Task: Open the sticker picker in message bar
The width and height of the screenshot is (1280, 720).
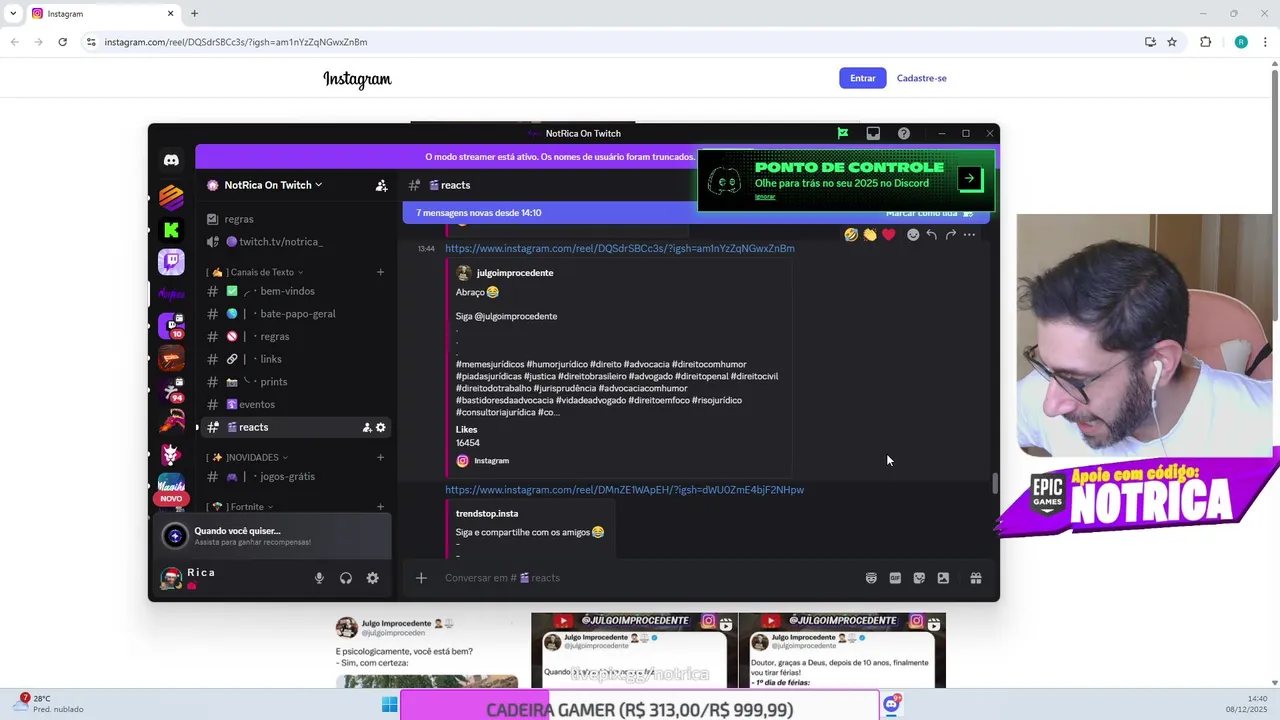Action: pyautogui.click(x=919, y=578)
